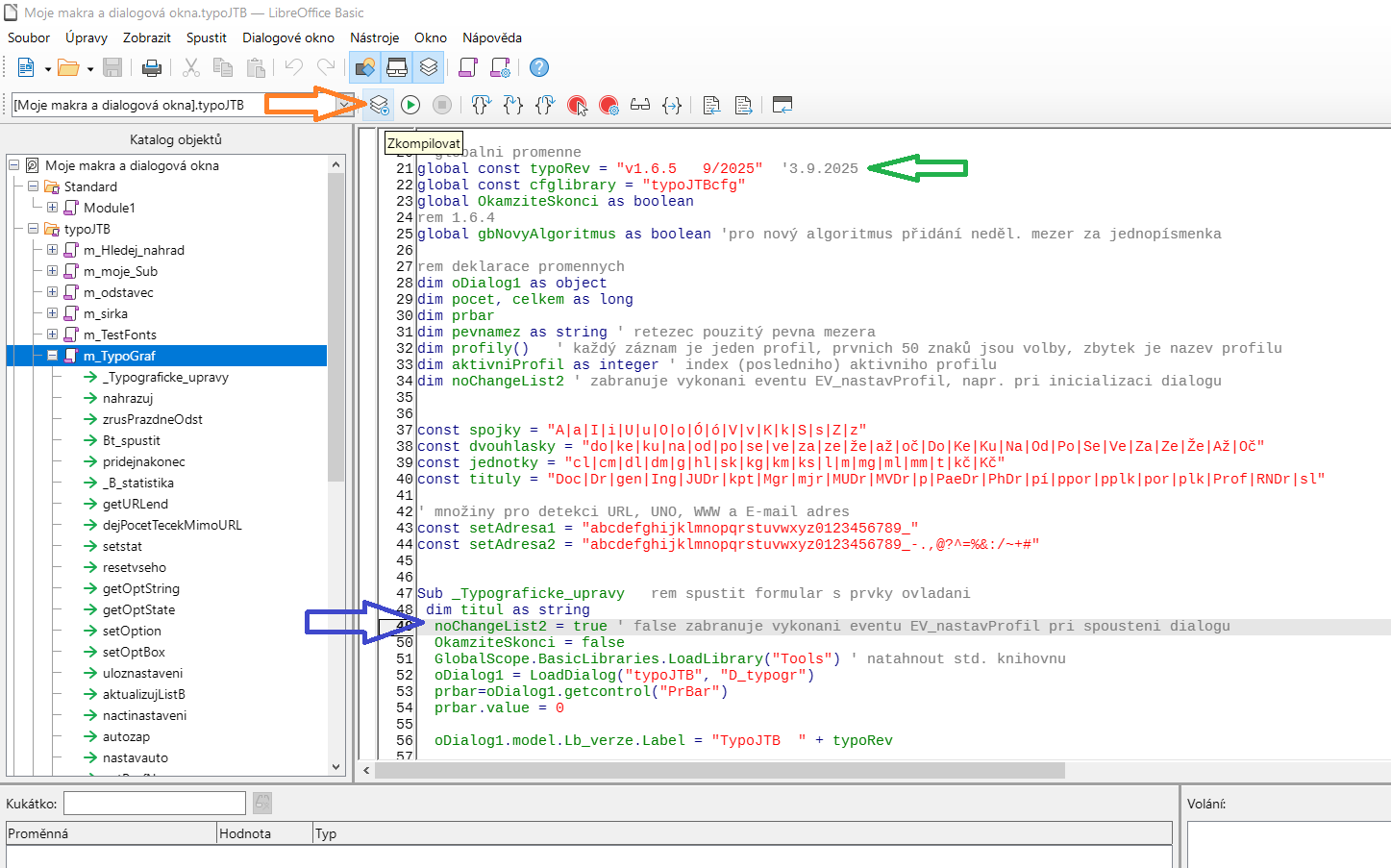Click the Cut scissors icon
This screenshot has width=1391, height=868.
(x=191, y=67)
